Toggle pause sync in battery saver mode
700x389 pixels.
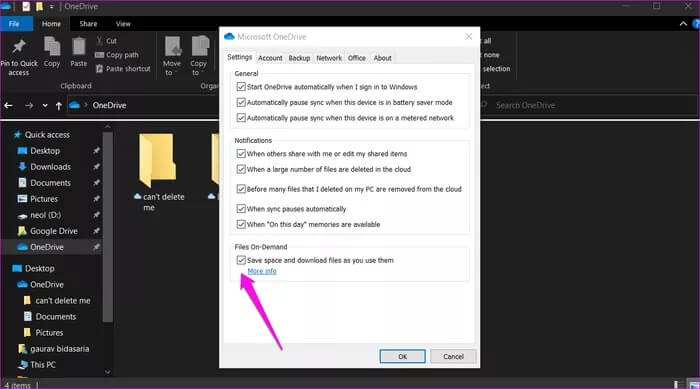click(241, 102)
